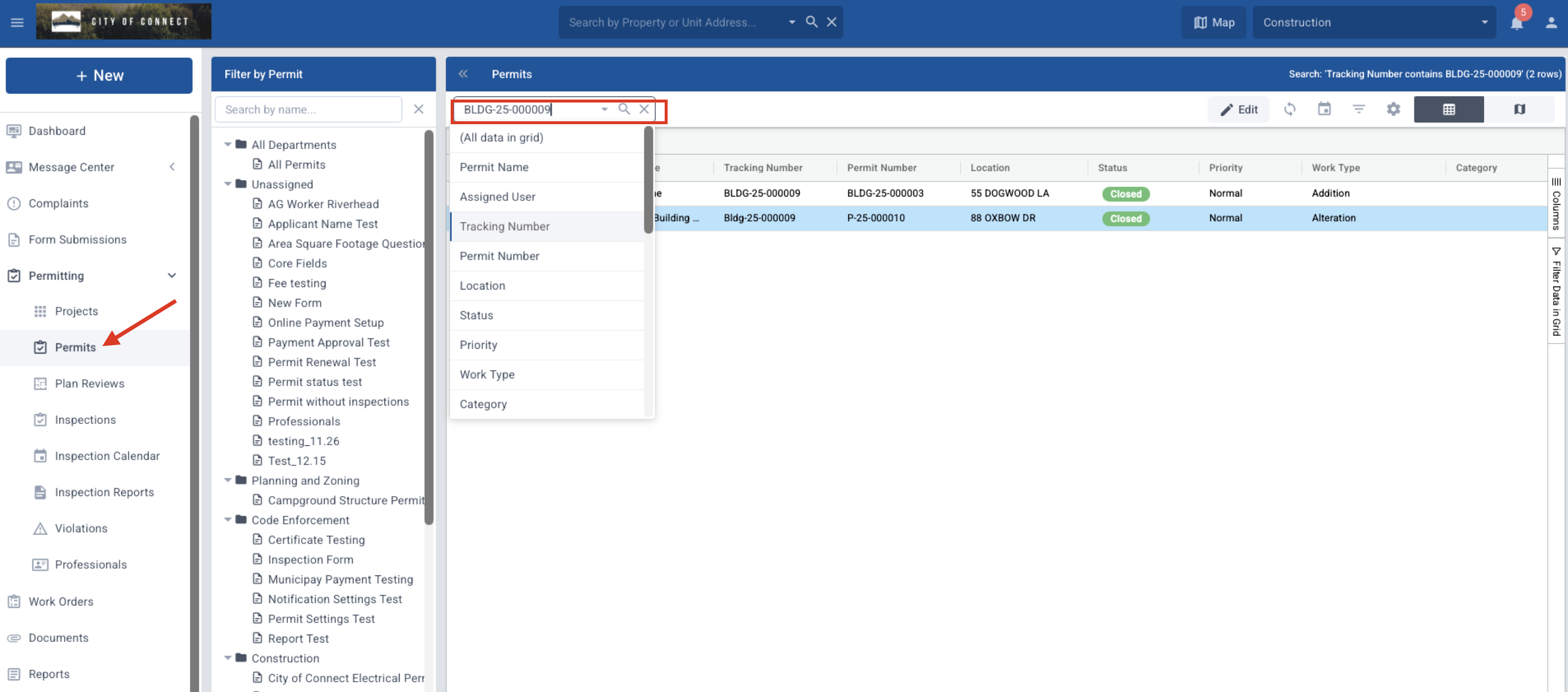Click the New button
Screen dimensions: 1568x692
point(99,75)
